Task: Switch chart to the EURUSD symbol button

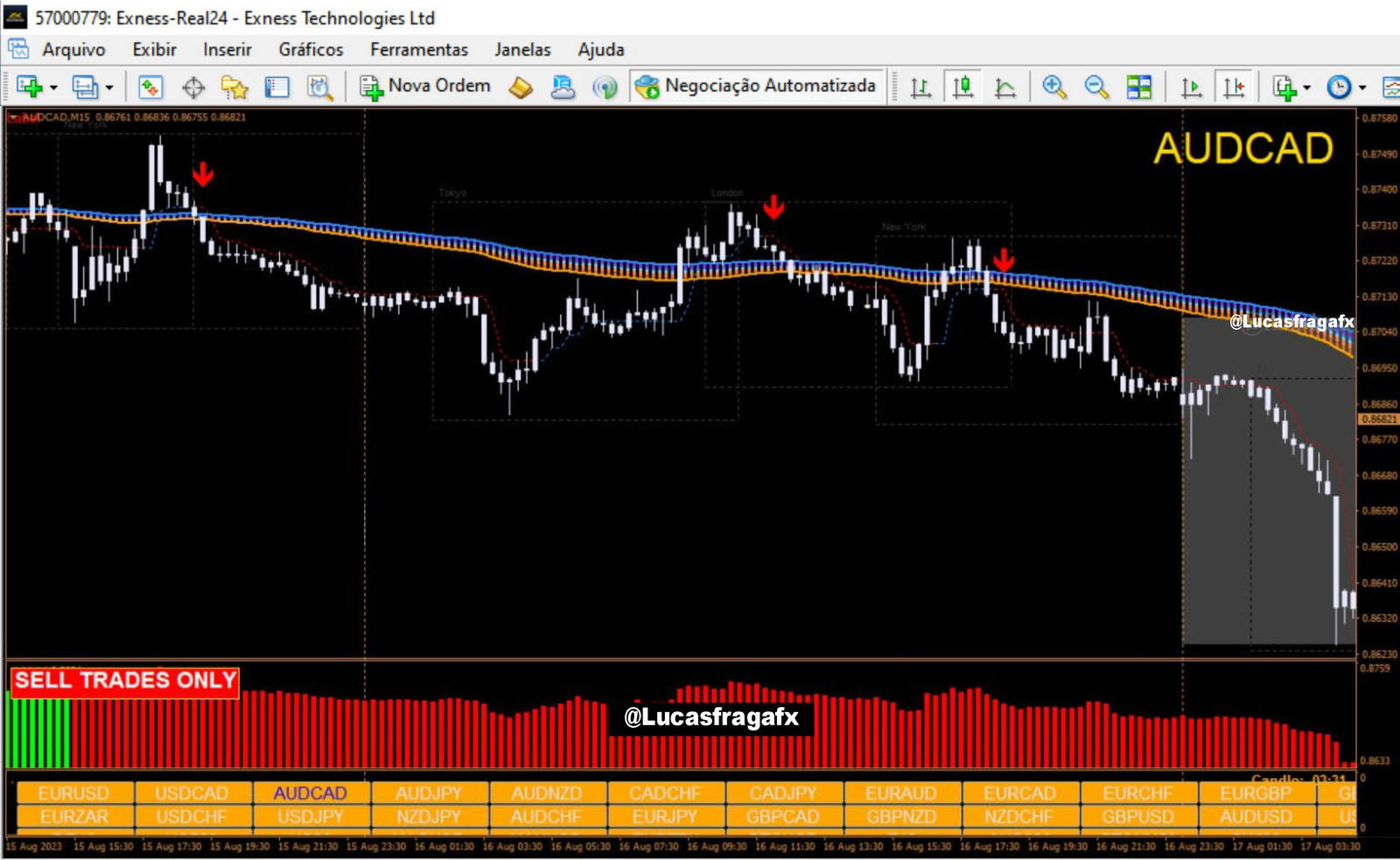Action: click(x=74, y=793)
